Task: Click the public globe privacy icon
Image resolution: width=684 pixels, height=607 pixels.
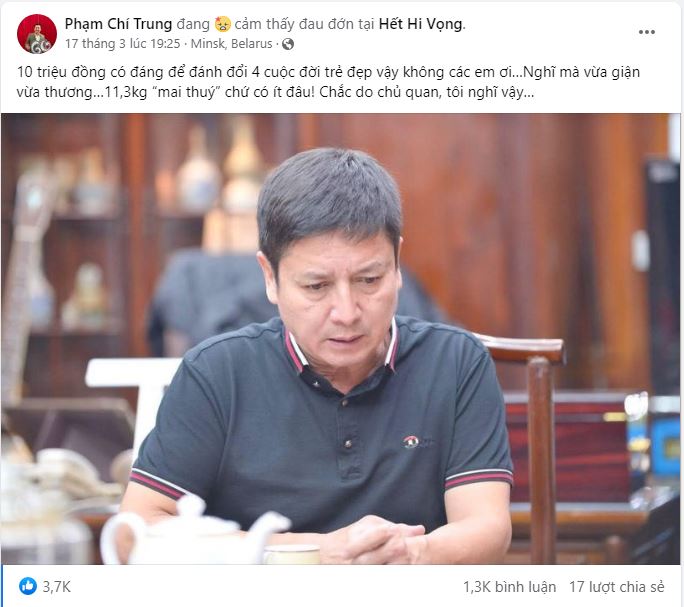Action: tap(288, 44)
